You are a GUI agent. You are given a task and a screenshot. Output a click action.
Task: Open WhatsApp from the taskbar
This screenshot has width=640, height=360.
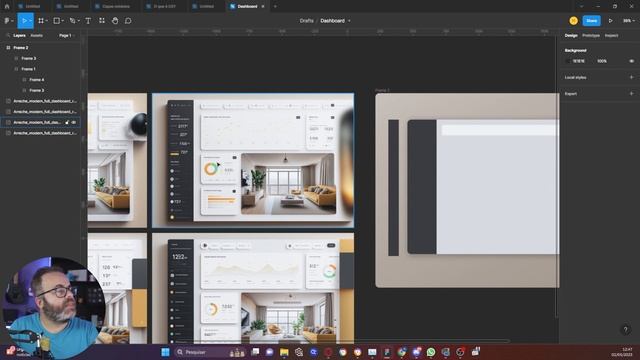[431, 352]
